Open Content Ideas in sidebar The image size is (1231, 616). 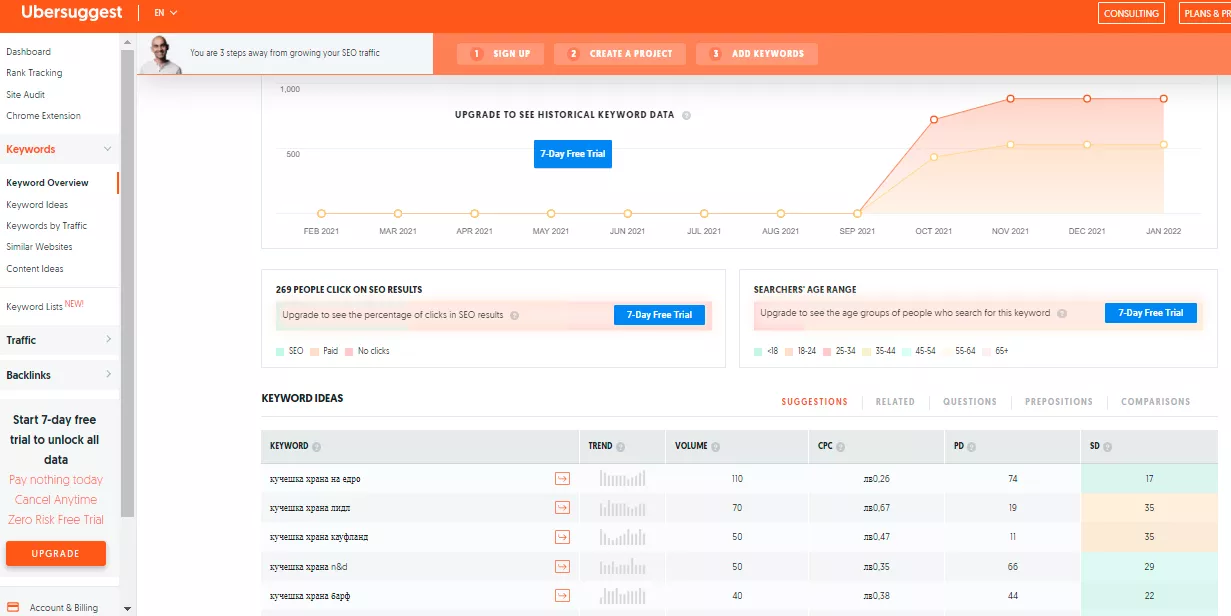pos(35,269)
